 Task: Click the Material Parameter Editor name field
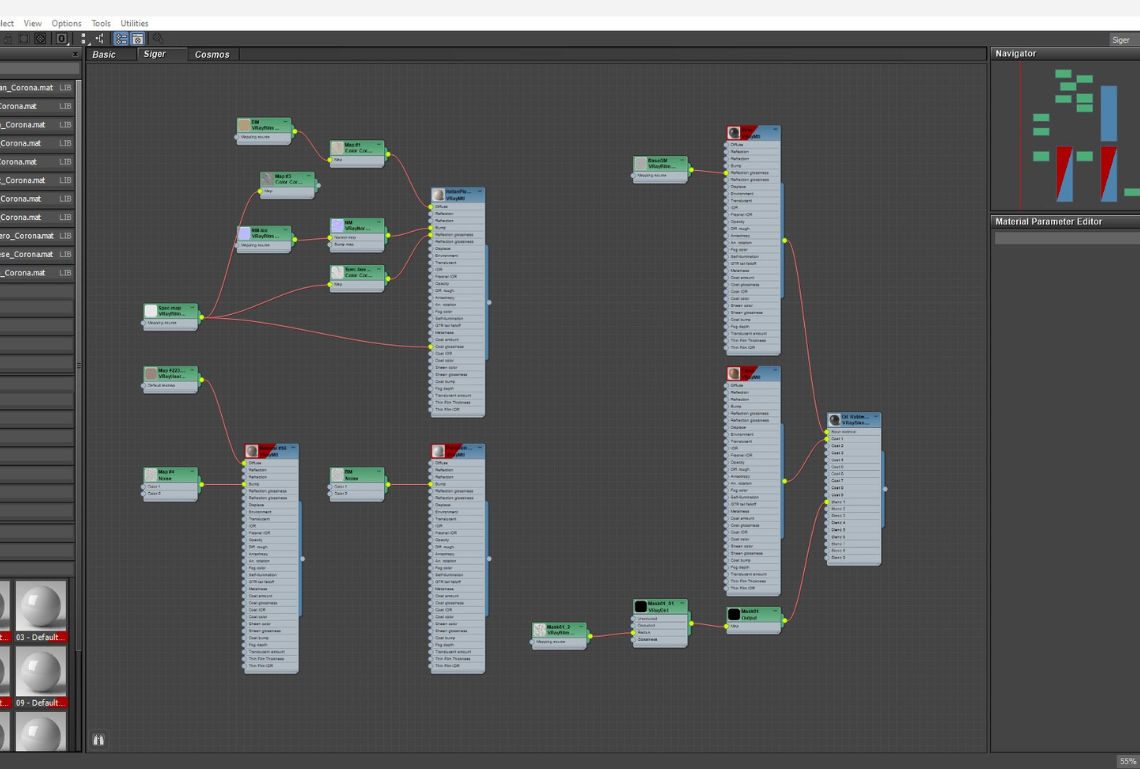1067,238
